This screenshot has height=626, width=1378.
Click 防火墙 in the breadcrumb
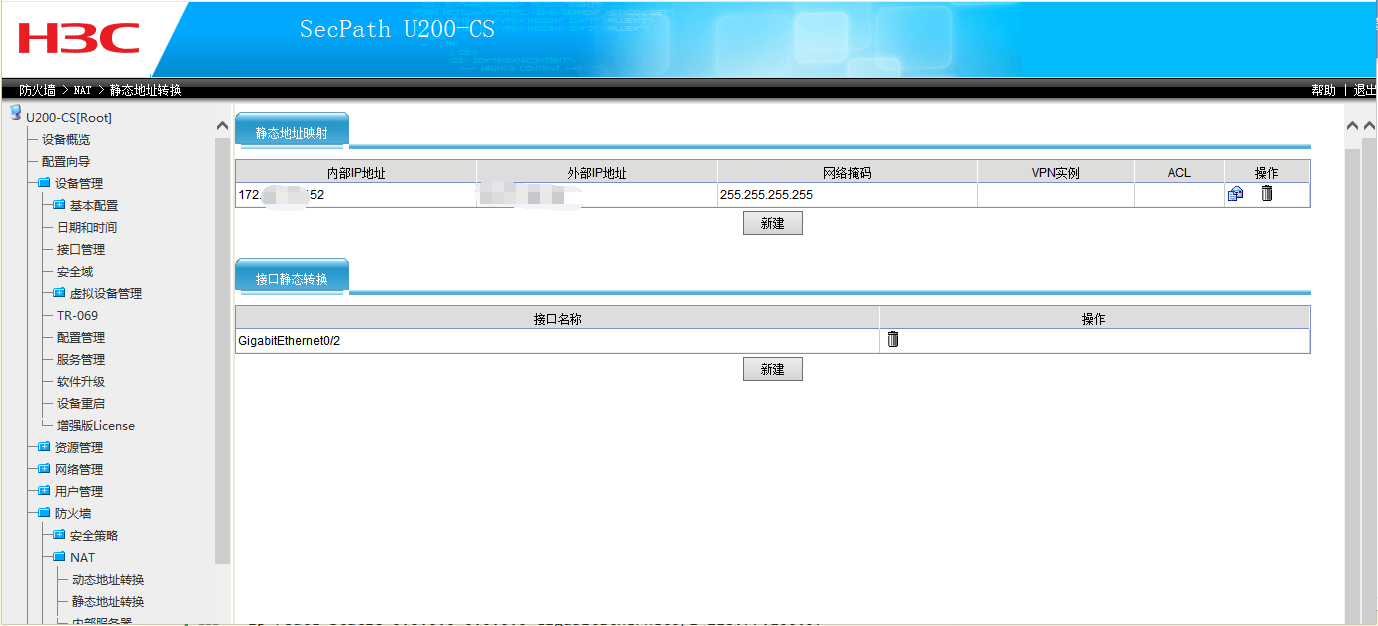(x=37, y=90)
